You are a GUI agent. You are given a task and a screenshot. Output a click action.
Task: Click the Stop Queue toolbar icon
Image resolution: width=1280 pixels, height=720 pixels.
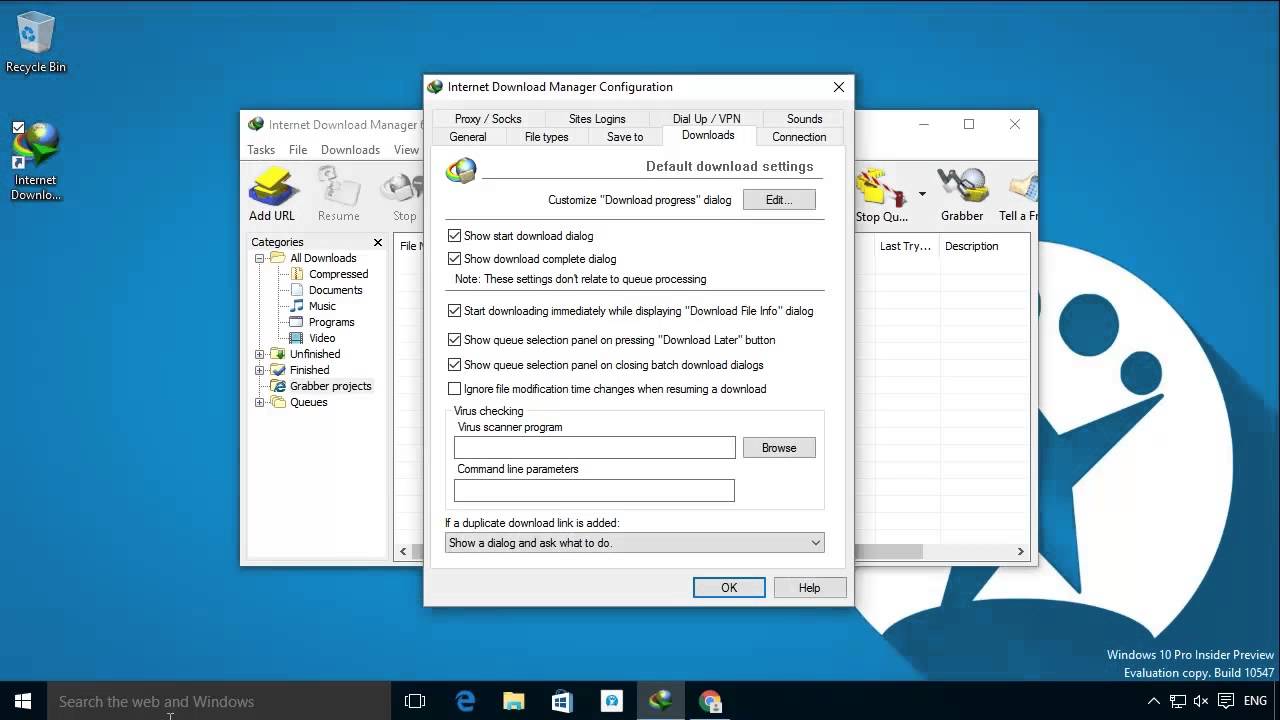(x=882, y=194)
